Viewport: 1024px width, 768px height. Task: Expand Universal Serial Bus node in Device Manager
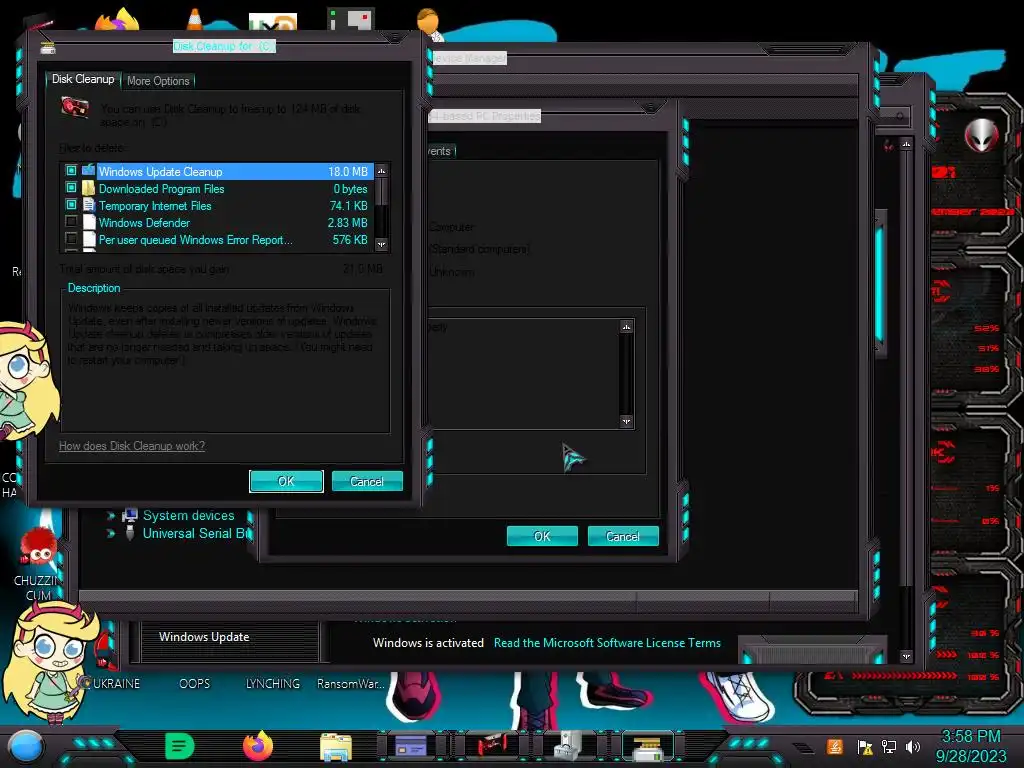point(111,534)
